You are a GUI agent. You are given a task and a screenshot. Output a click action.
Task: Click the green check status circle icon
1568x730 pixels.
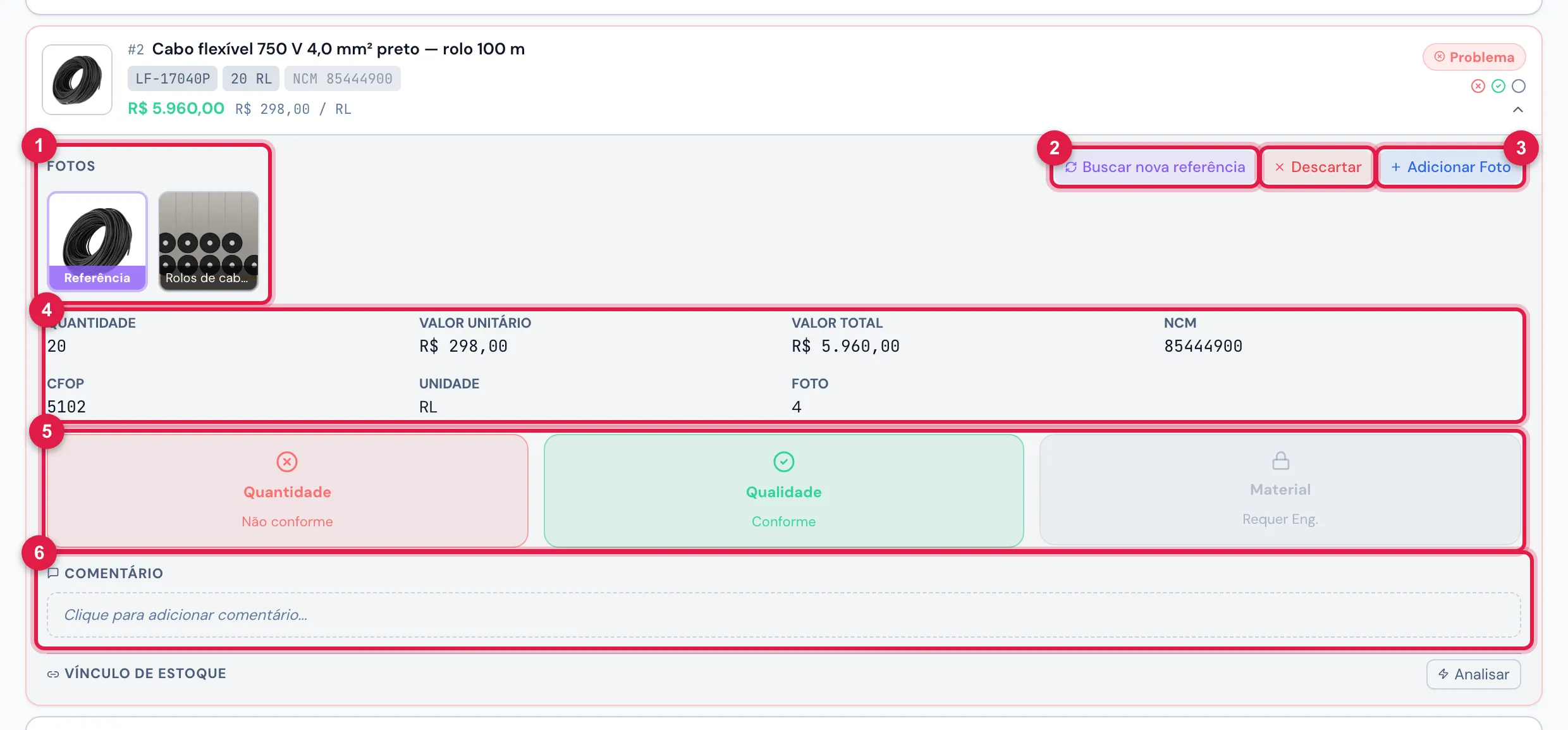tap(1498, 86)
